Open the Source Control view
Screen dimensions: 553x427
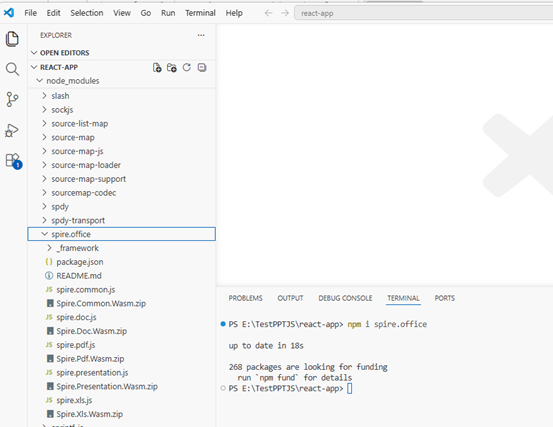[x=12, y=99]
